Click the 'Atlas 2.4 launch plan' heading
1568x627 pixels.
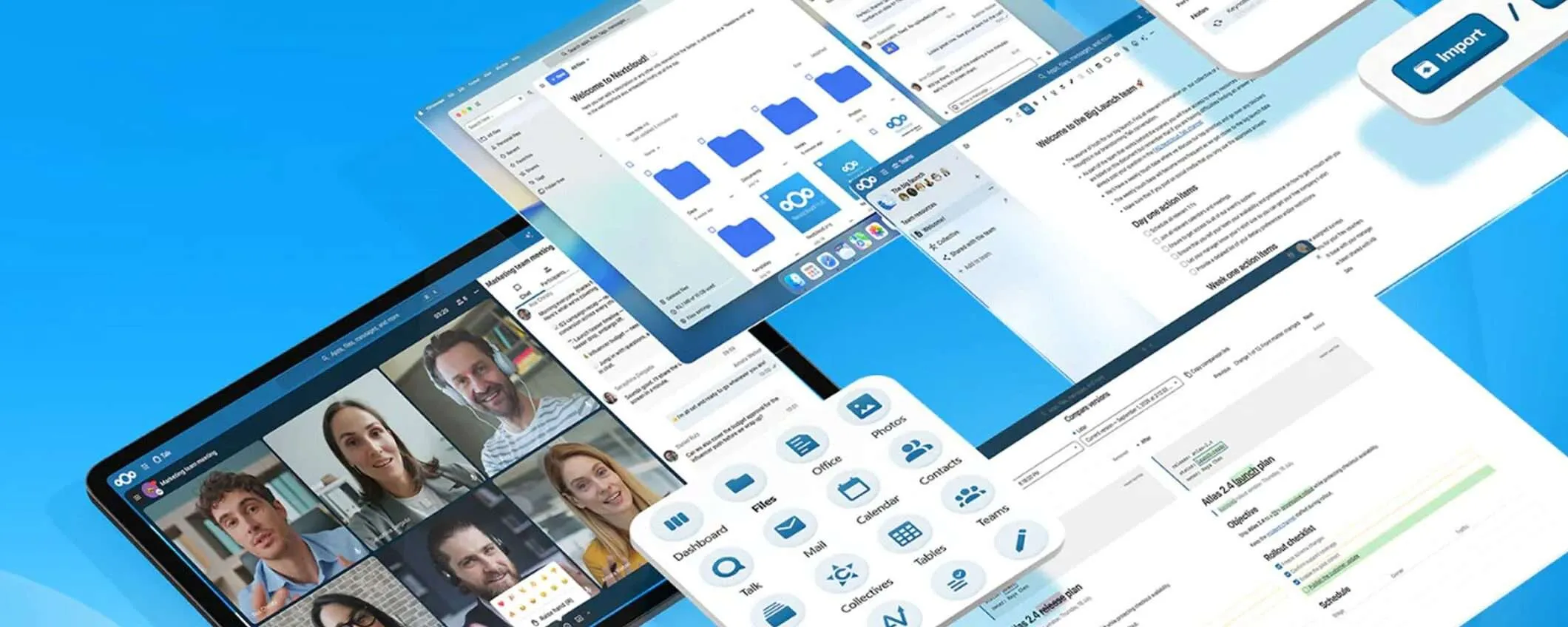(1239, 481)
